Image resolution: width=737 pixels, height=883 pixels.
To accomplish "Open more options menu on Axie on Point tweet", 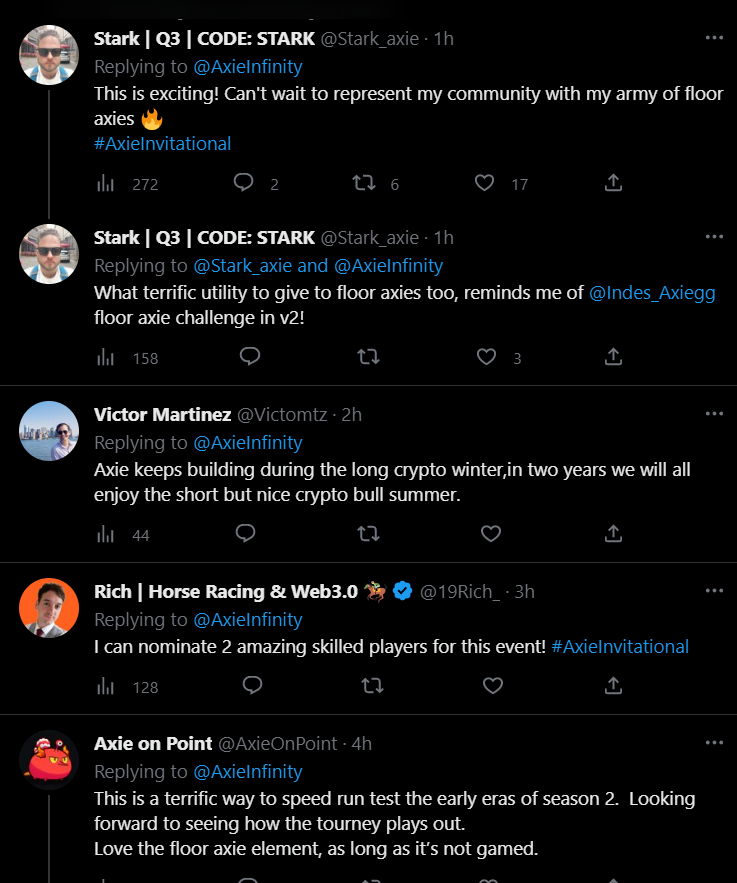I will (x=714, y=742).
